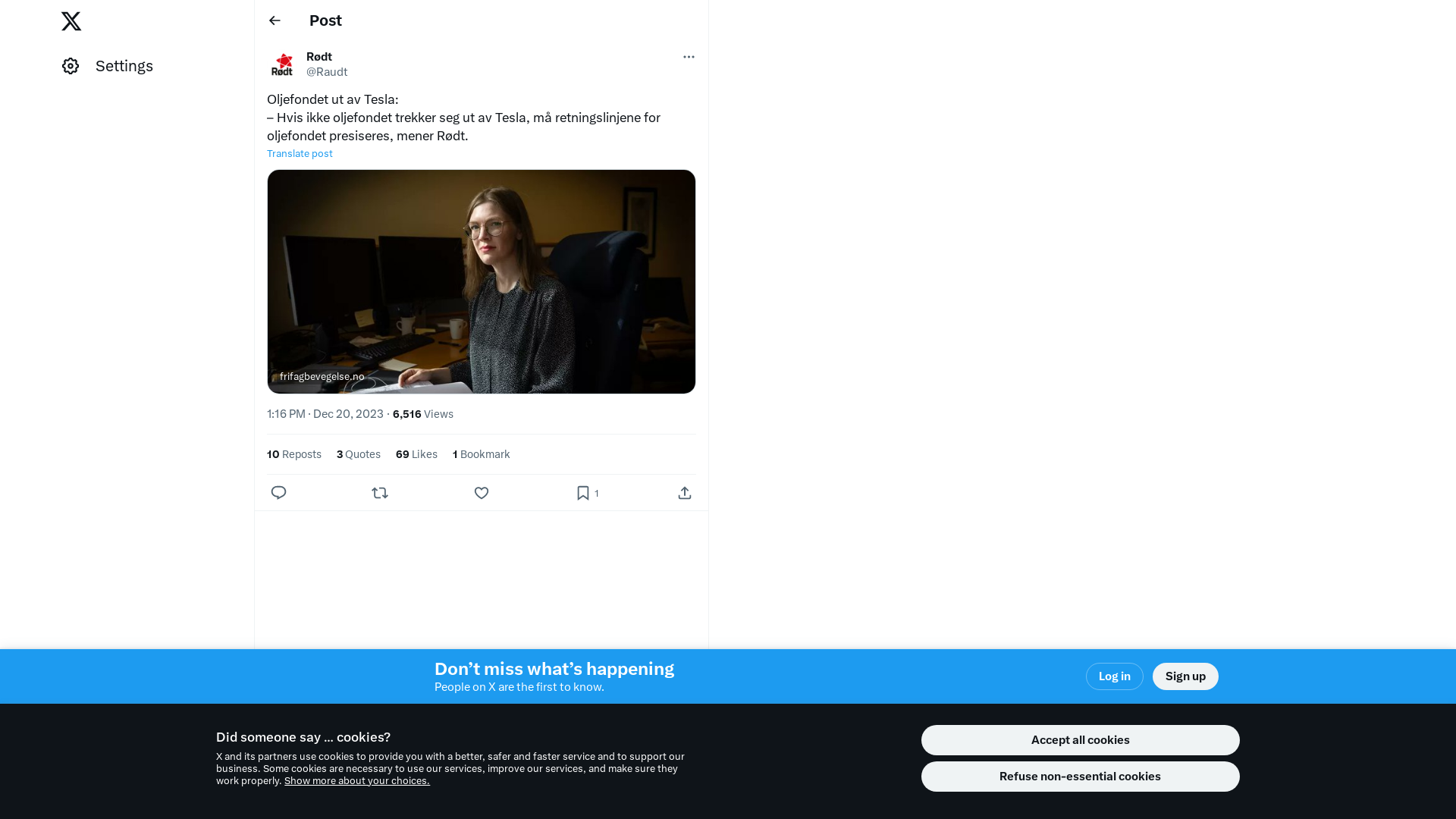1456x819 pixels.
Task: Bookmark the post using the bookmark icon
Action: pyautogui.click(x=583, y=493)
